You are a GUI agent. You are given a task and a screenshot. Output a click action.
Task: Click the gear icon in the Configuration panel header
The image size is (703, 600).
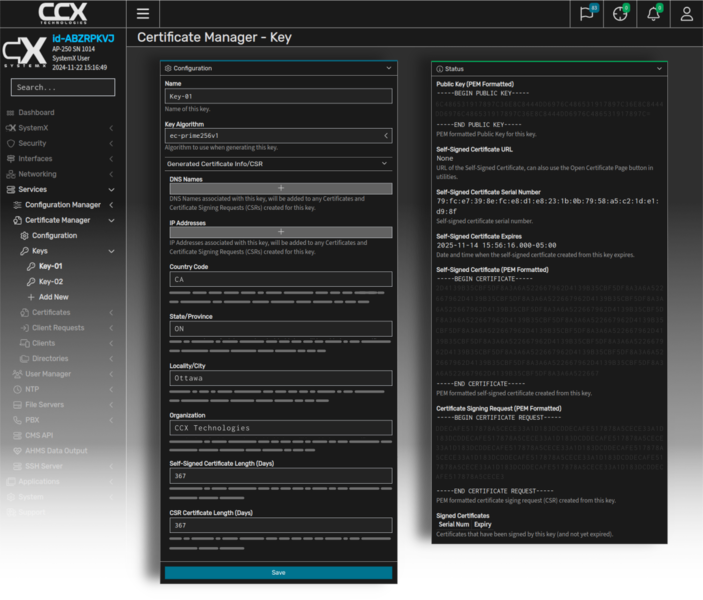tap(168, 68)
